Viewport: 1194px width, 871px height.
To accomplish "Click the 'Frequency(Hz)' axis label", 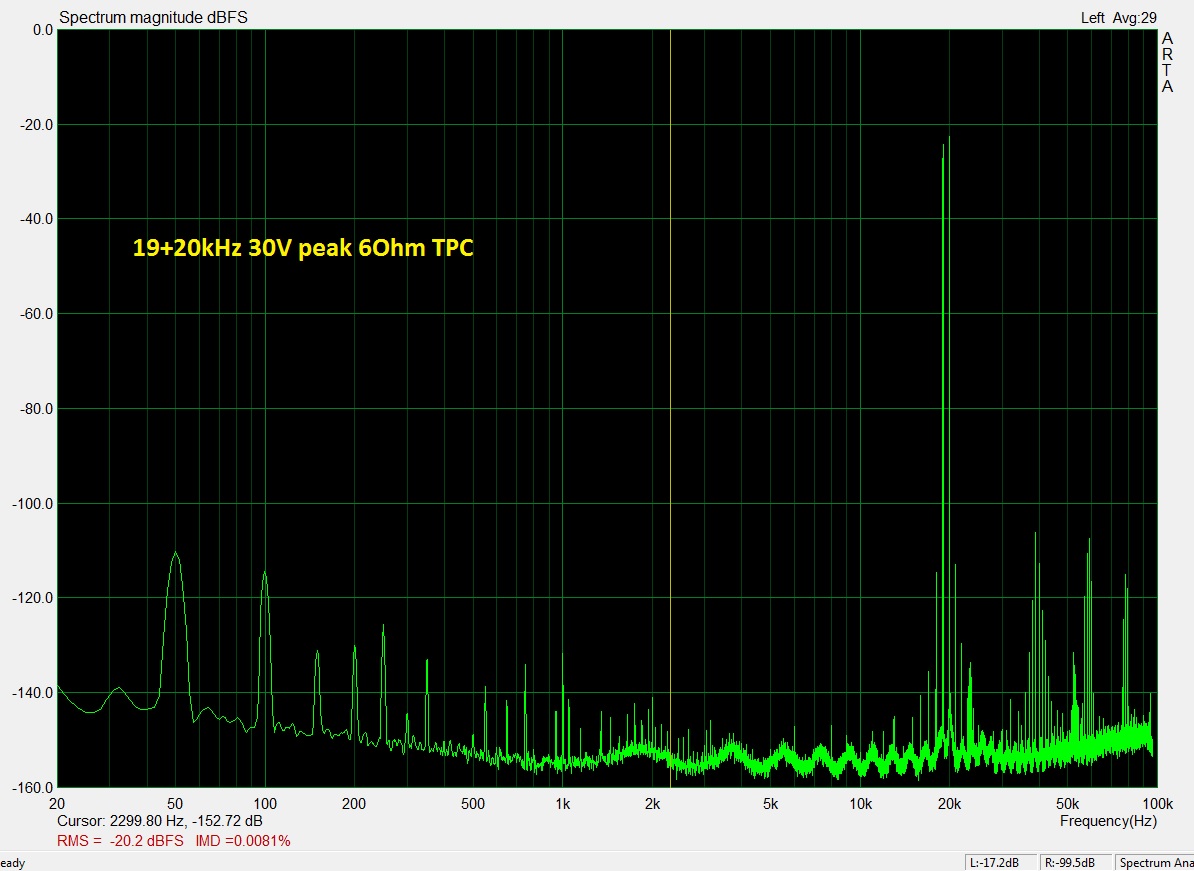I will click(1108, 821).
